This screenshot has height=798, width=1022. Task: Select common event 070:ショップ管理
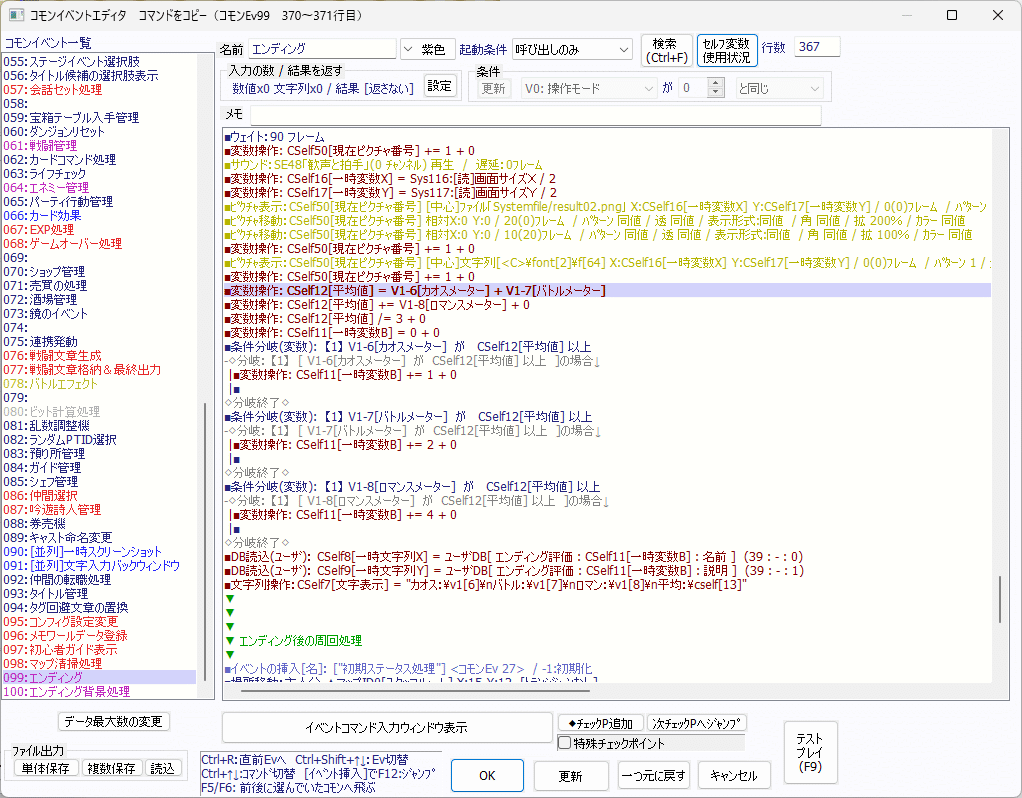[x=99, y=272]
